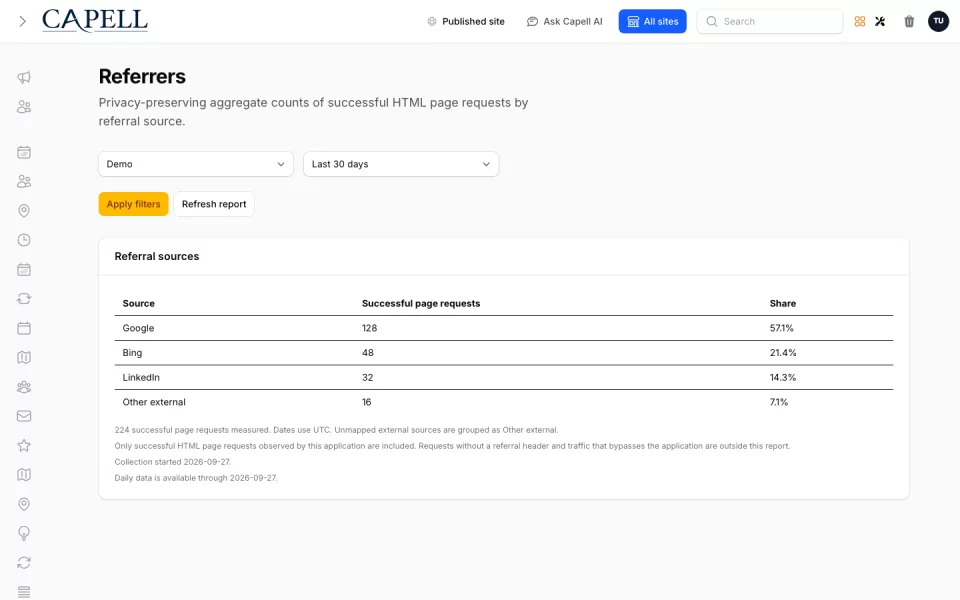Select the lightbulb icon in sidebar
The image size is (960, 600).
pos(24,533)
